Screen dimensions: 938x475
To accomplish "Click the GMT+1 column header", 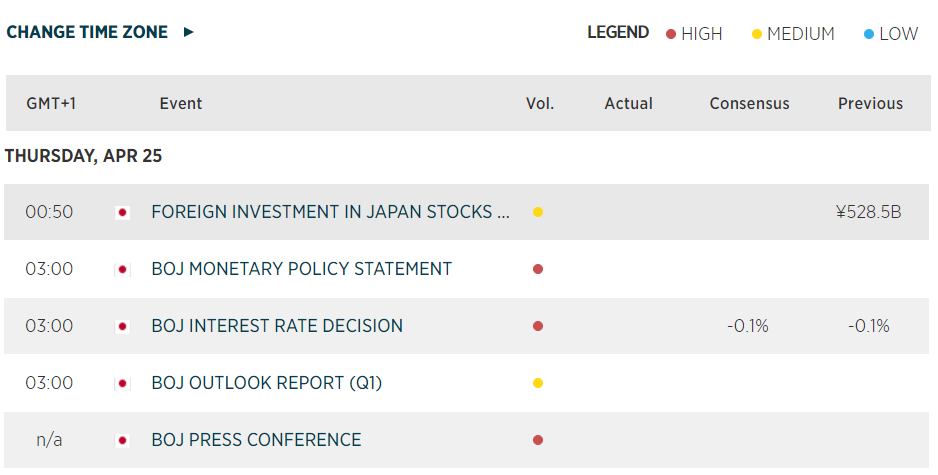I will click(51, 103).
